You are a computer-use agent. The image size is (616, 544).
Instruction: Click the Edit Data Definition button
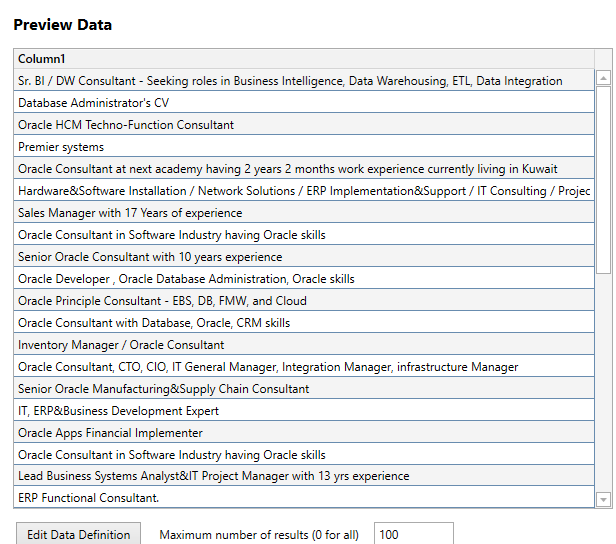click(78, 534)
